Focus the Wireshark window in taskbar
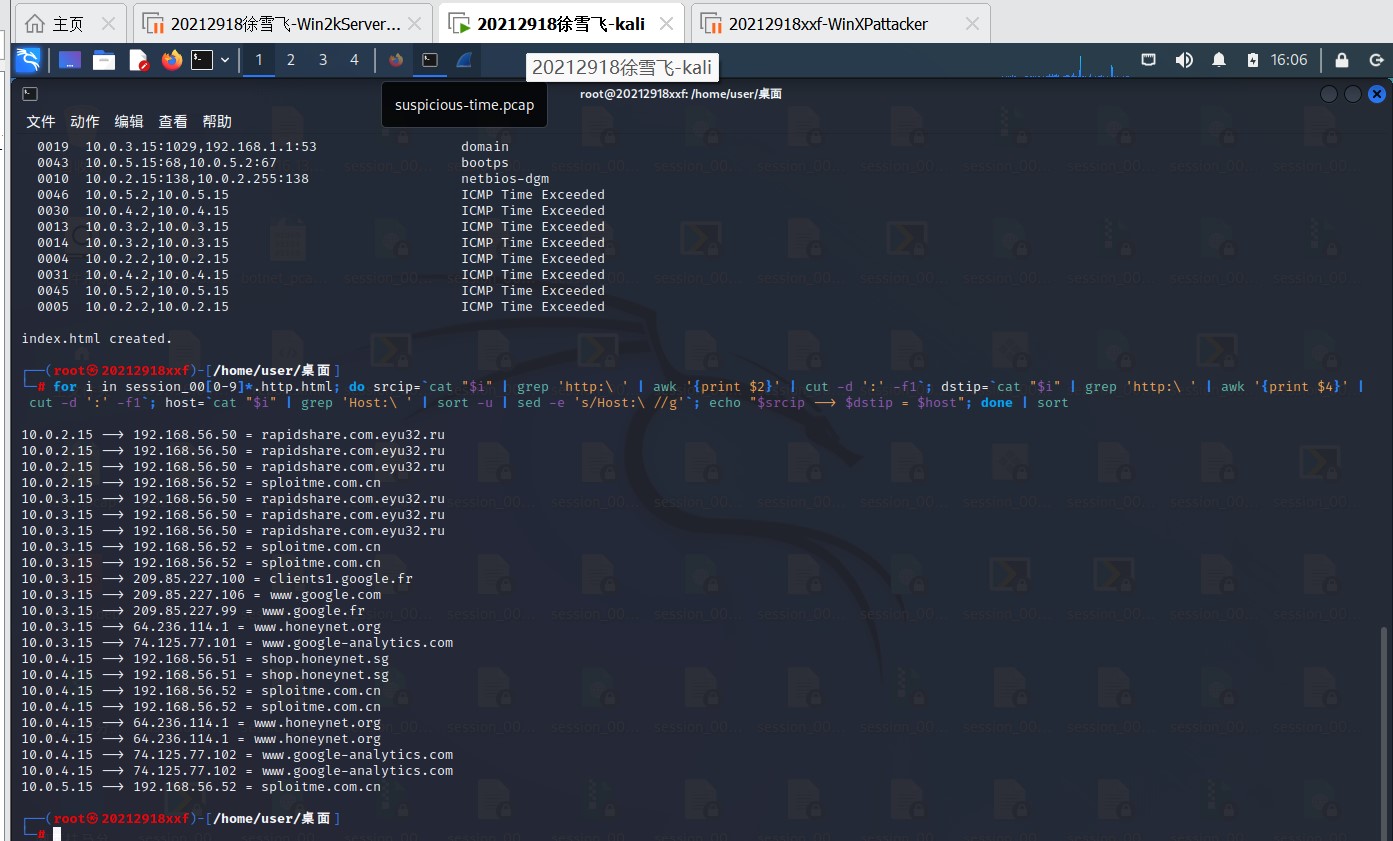Screen dimensions: 1393x841 tap(464, 60)
